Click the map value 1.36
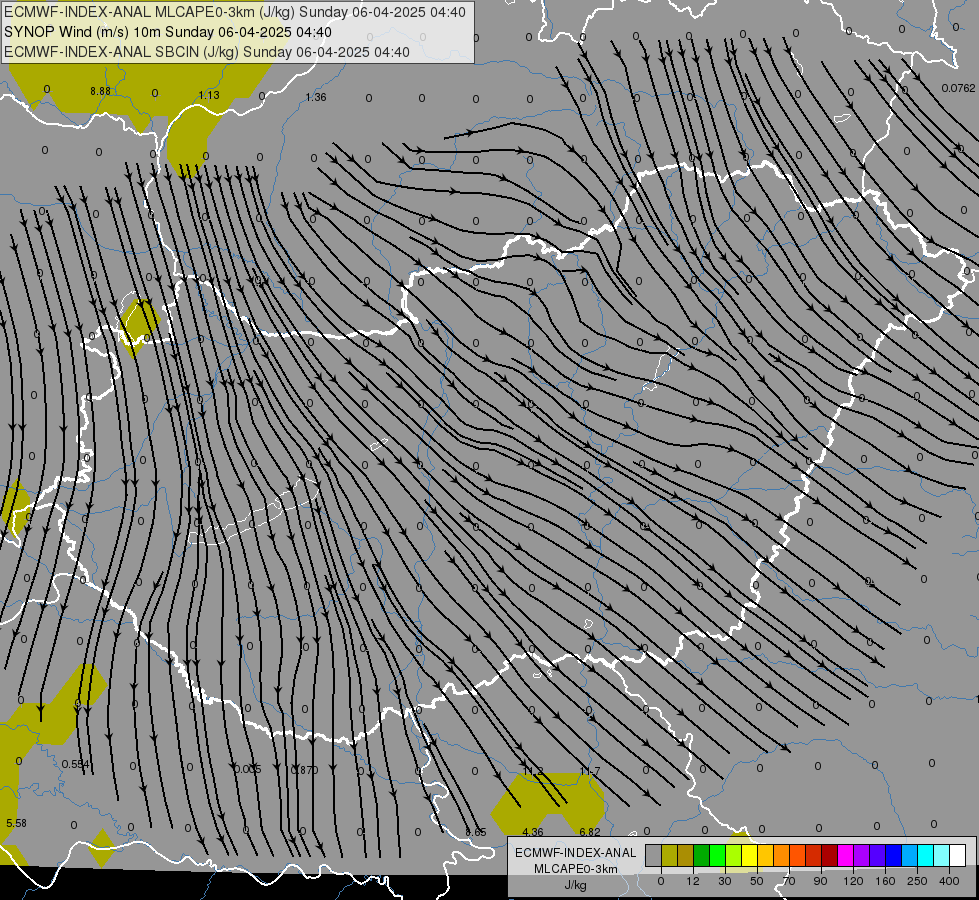 (x=316, y=97)
